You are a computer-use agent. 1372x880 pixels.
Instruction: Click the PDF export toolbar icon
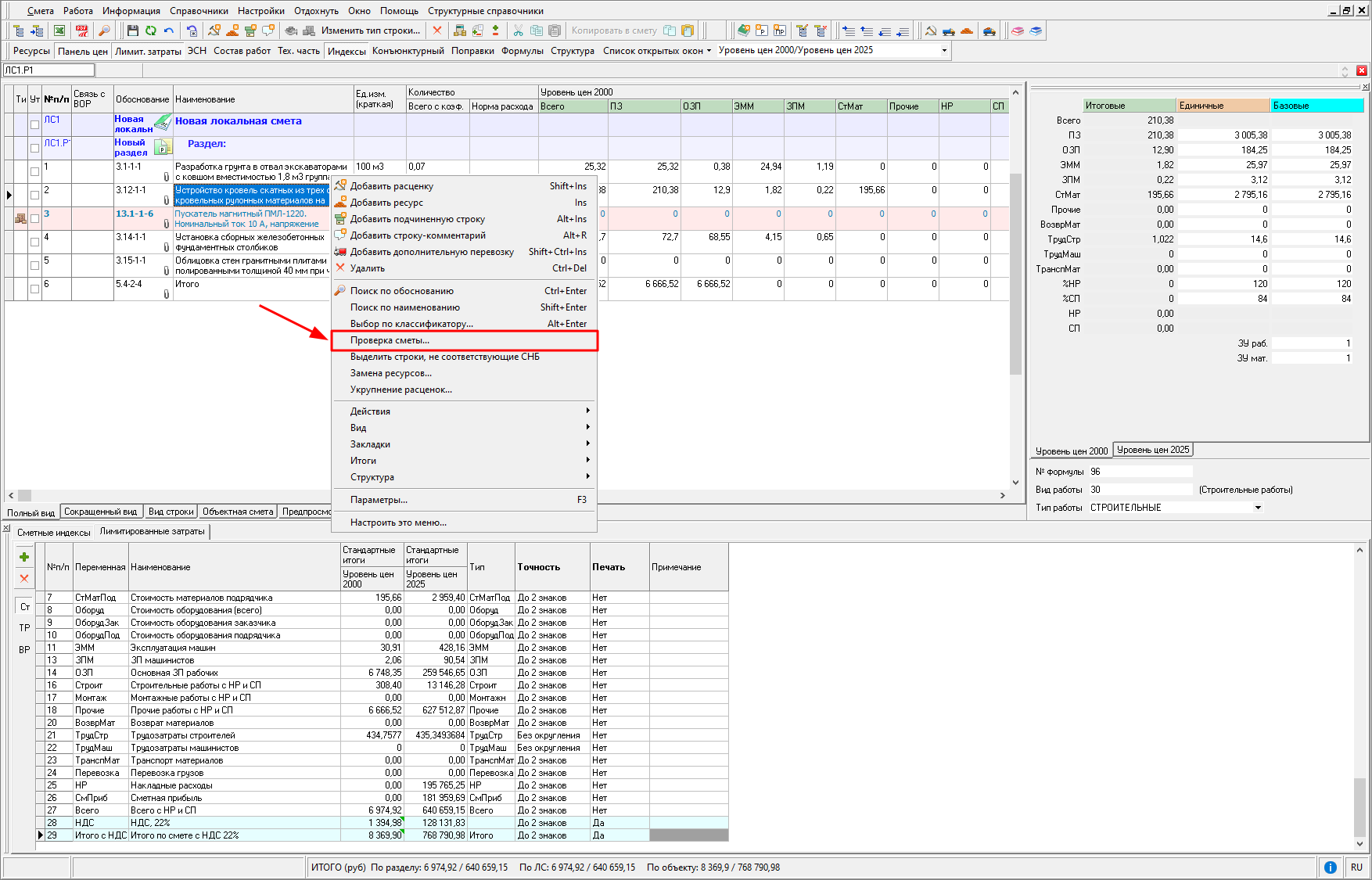(81, 31)
